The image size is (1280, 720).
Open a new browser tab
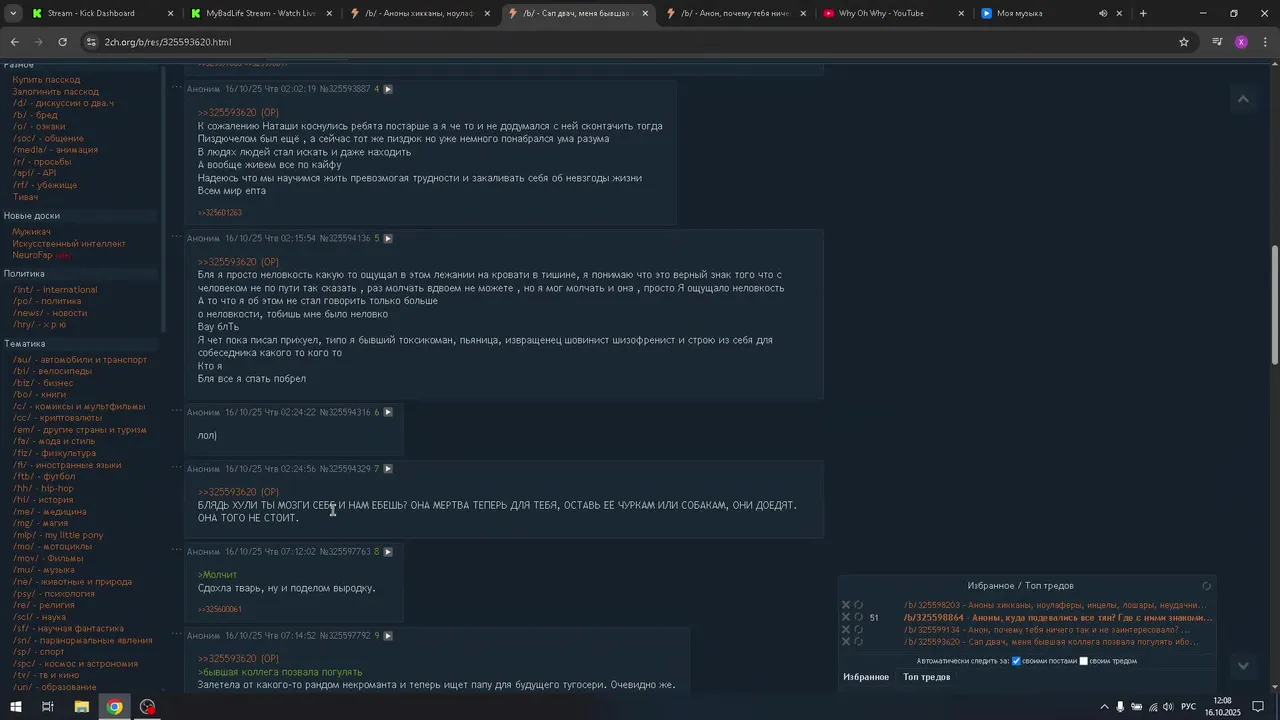(1143, 13)
